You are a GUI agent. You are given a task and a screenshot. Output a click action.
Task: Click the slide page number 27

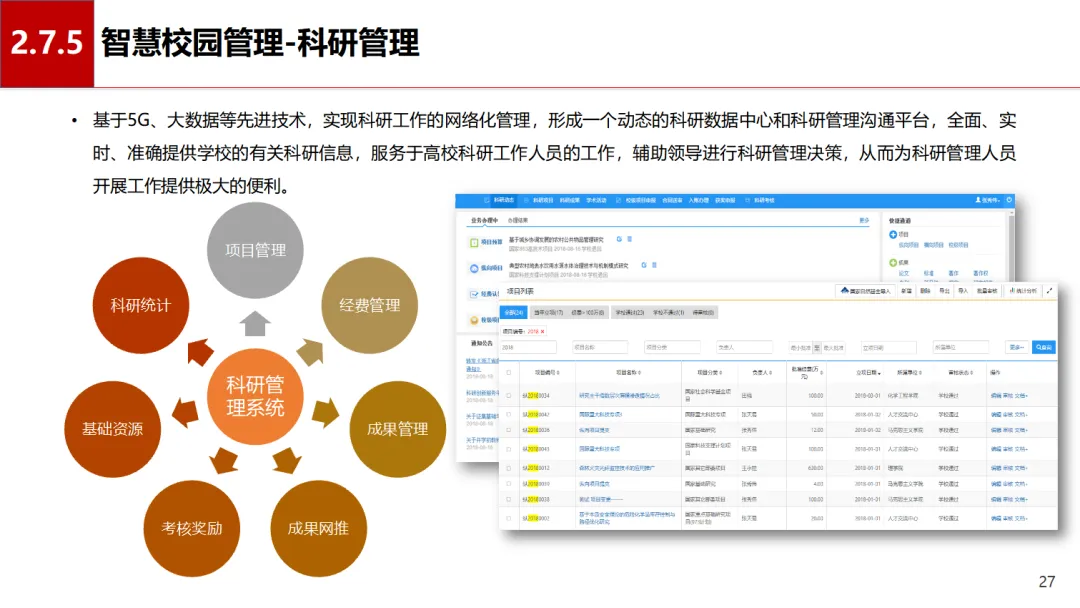pyautogui.click(x=1046, y=582)
